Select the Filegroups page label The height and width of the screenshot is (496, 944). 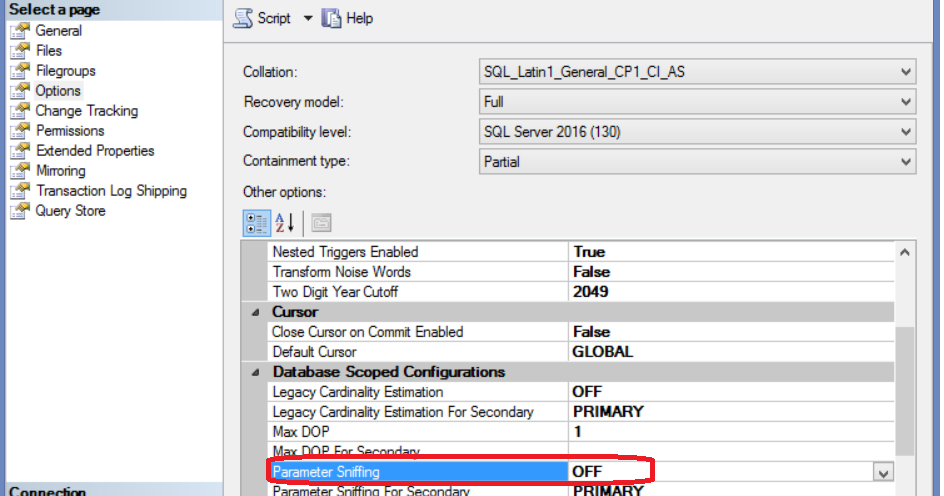66,70
